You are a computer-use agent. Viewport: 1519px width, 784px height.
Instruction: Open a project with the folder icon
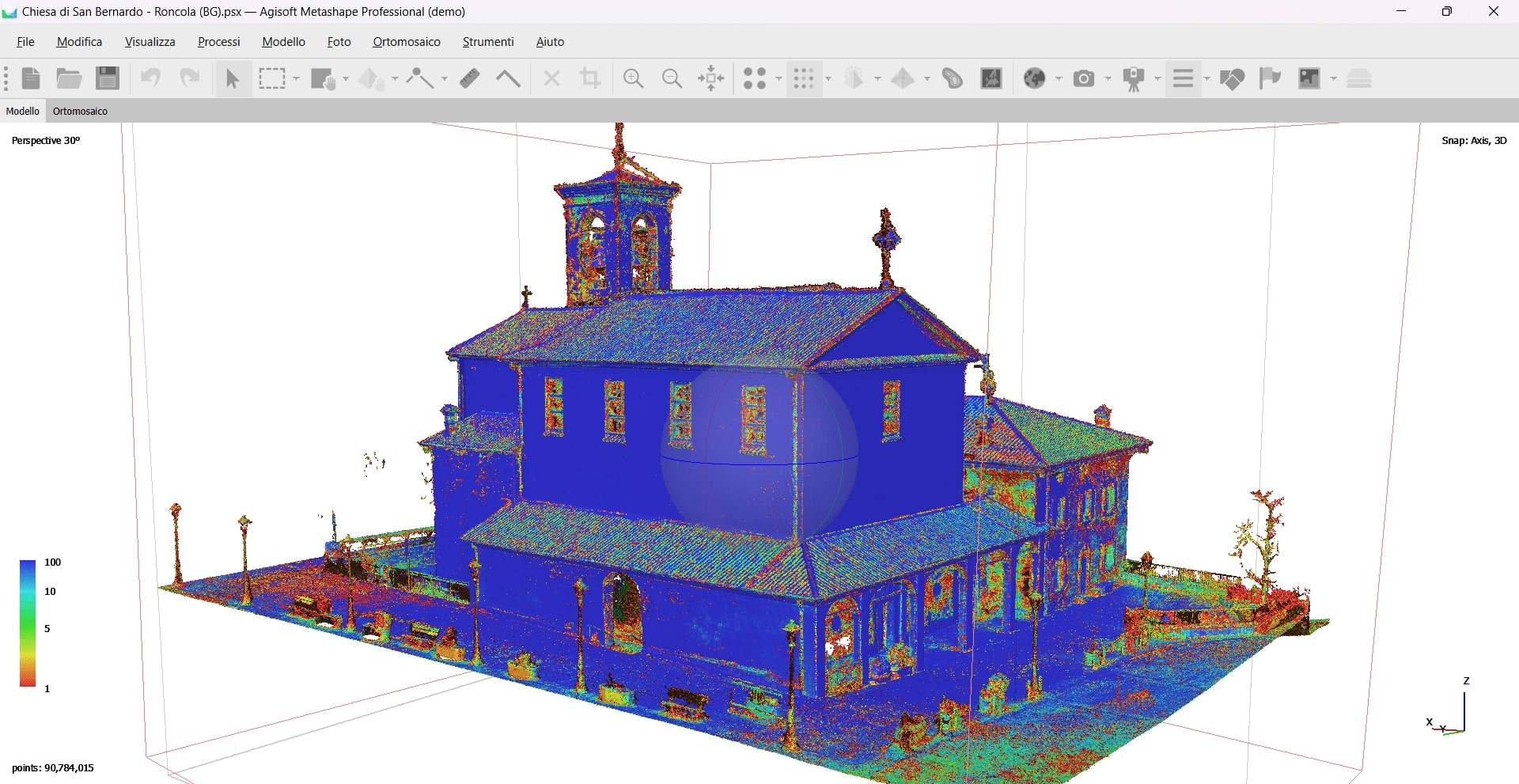(69, 78)
